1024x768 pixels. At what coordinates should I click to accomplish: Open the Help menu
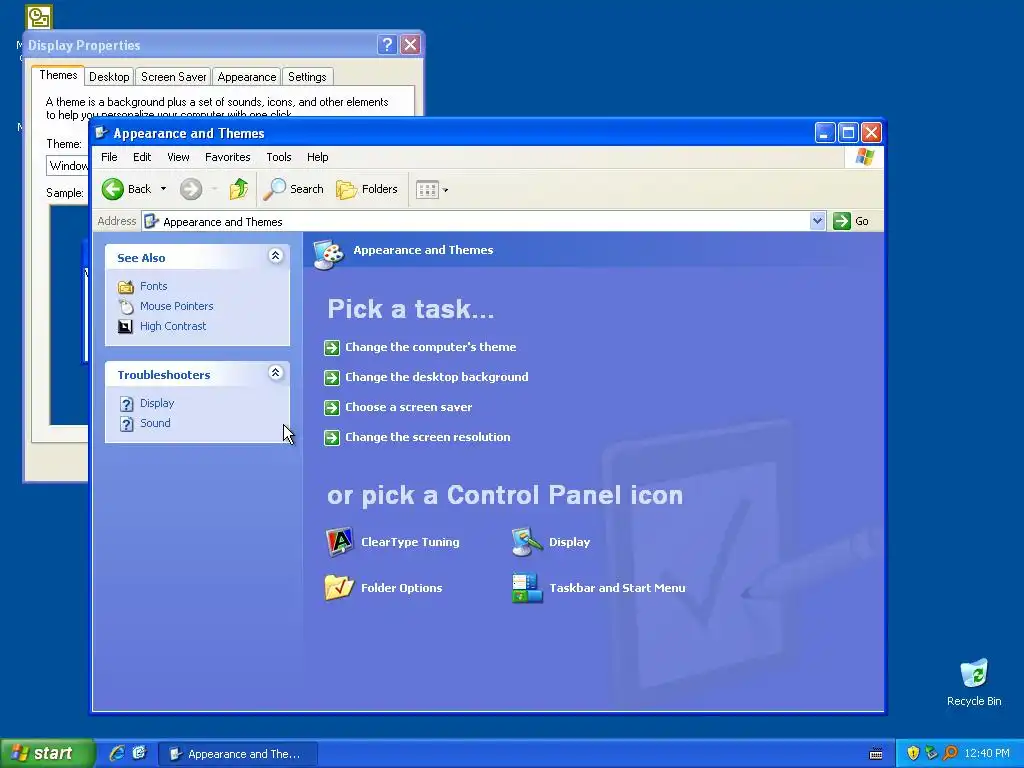[x=317, y=157]
